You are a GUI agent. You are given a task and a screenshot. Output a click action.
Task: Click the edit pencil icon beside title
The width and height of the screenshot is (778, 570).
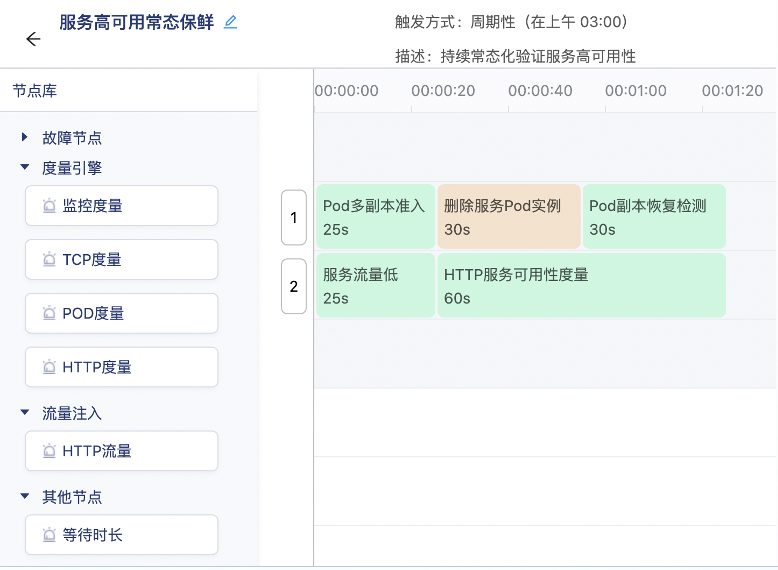coord(231,21)
